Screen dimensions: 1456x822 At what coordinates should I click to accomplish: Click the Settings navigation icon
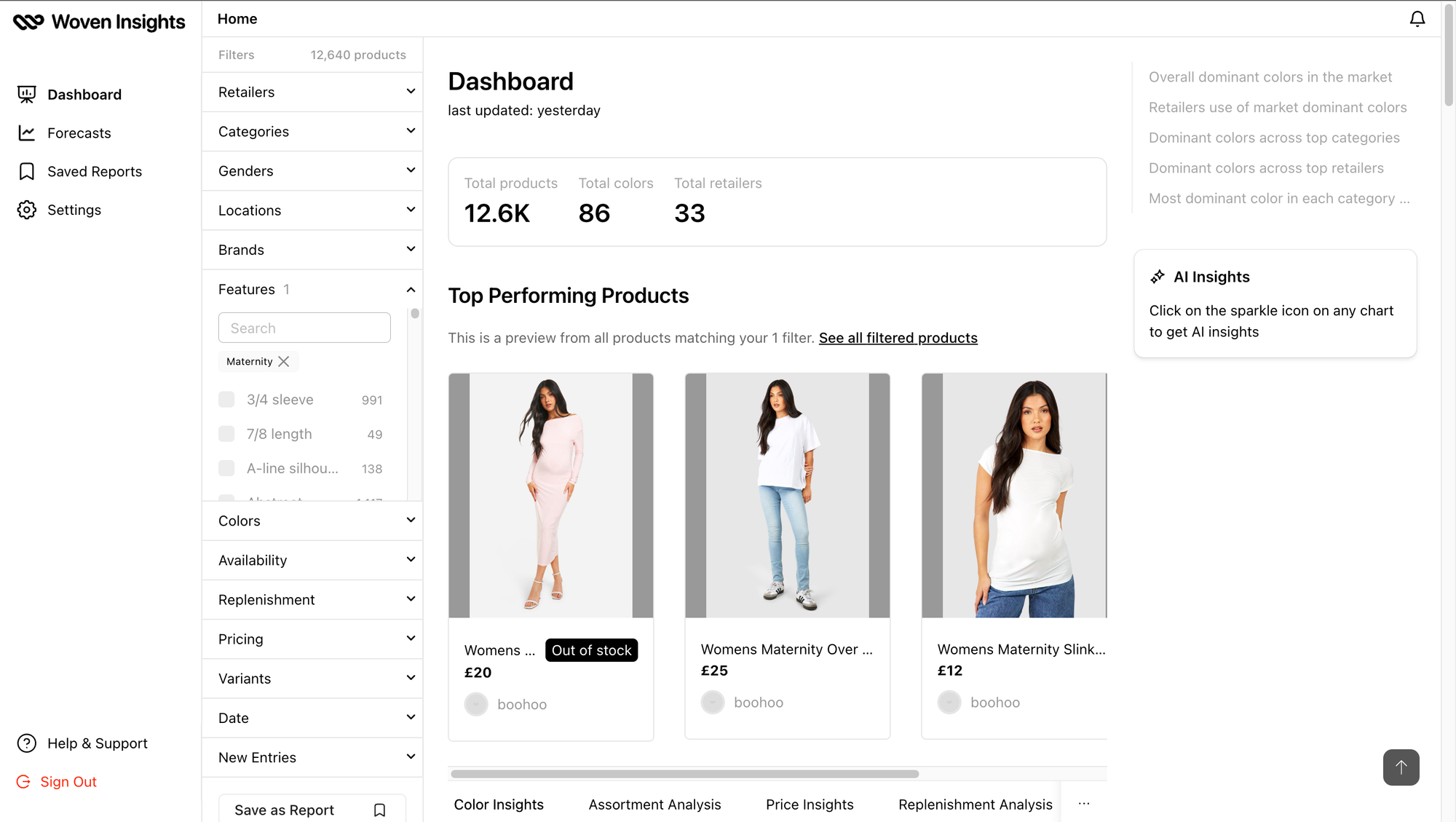click(x=27, y=209)
